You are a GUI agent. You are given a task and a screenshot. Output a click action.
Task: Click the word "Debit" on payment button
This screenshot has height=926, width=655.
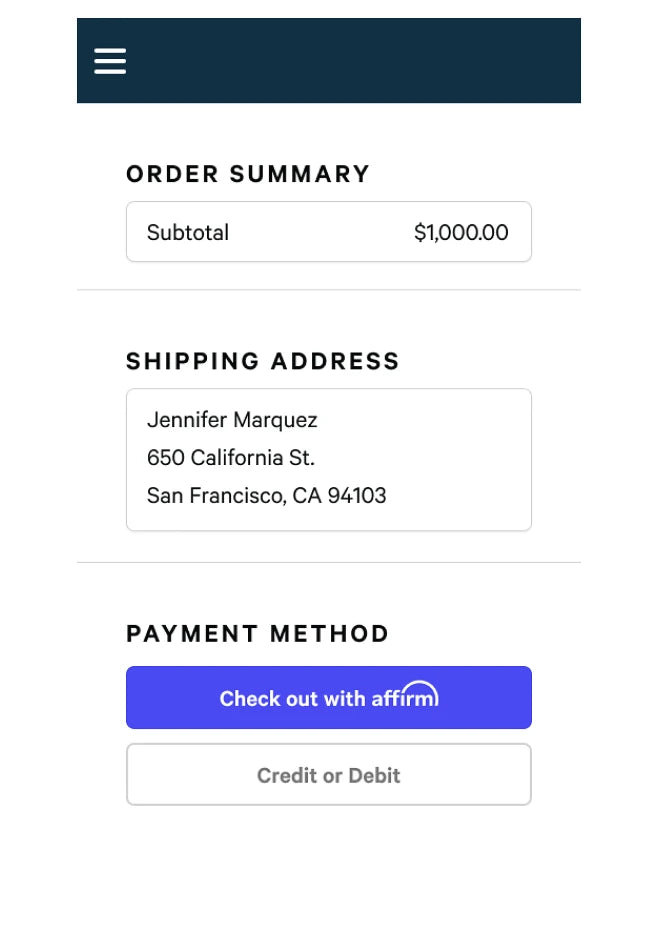(x=375, y=775)
